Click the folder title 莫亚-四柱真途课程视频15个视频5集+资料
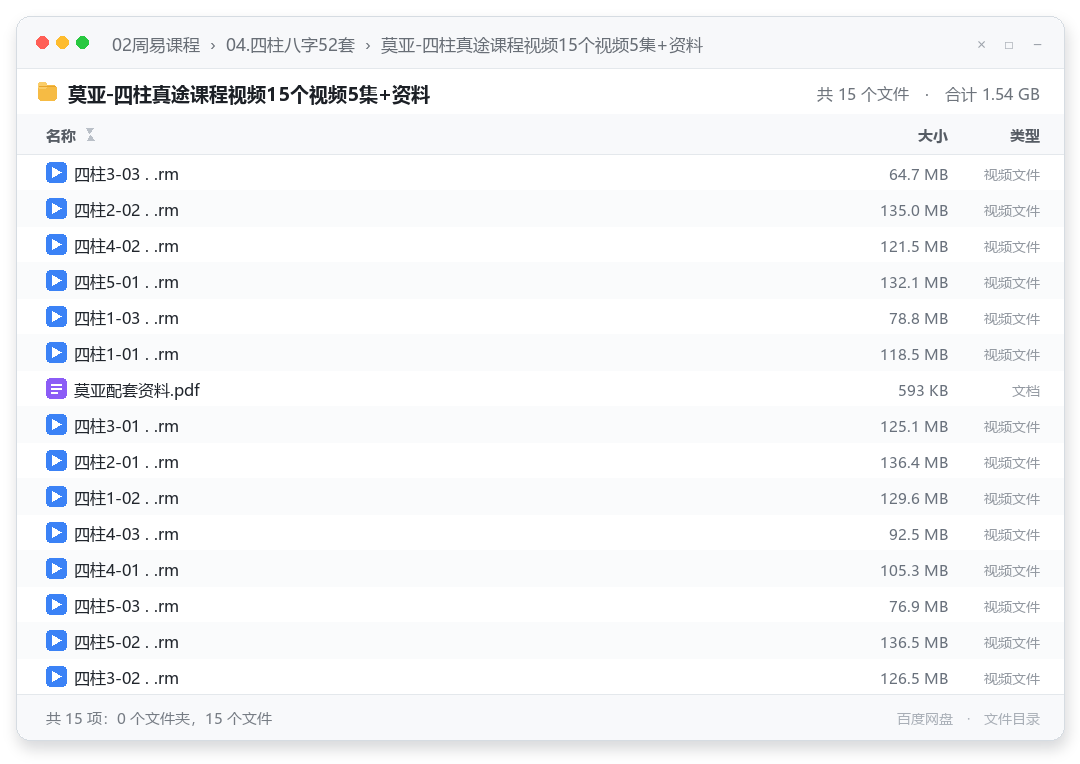The width and height of the screenshot is (1080, 764). point(249,94)
